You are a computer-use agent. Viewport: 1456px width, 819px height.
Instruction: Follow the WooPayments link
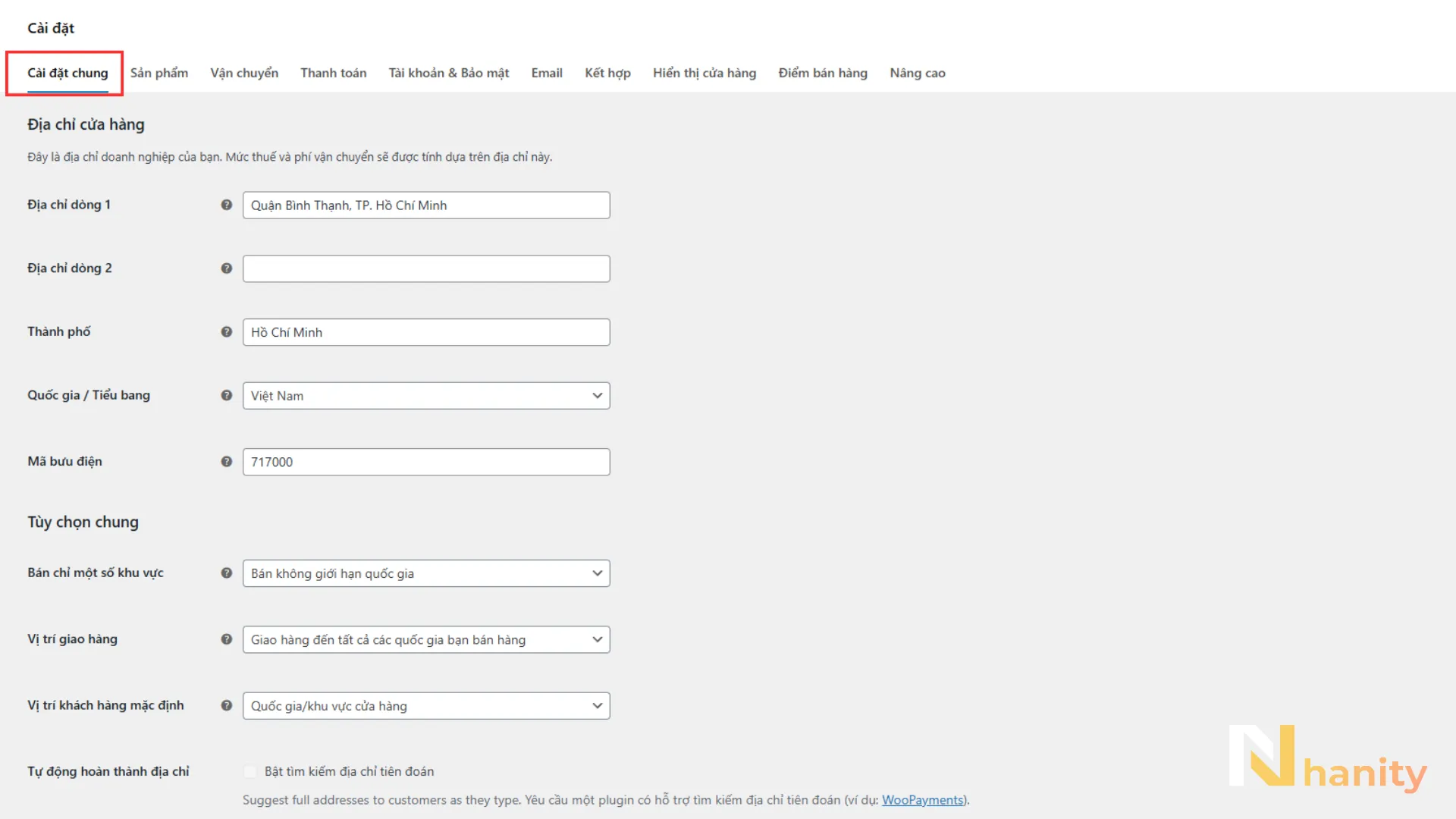(x=923, y=800)
